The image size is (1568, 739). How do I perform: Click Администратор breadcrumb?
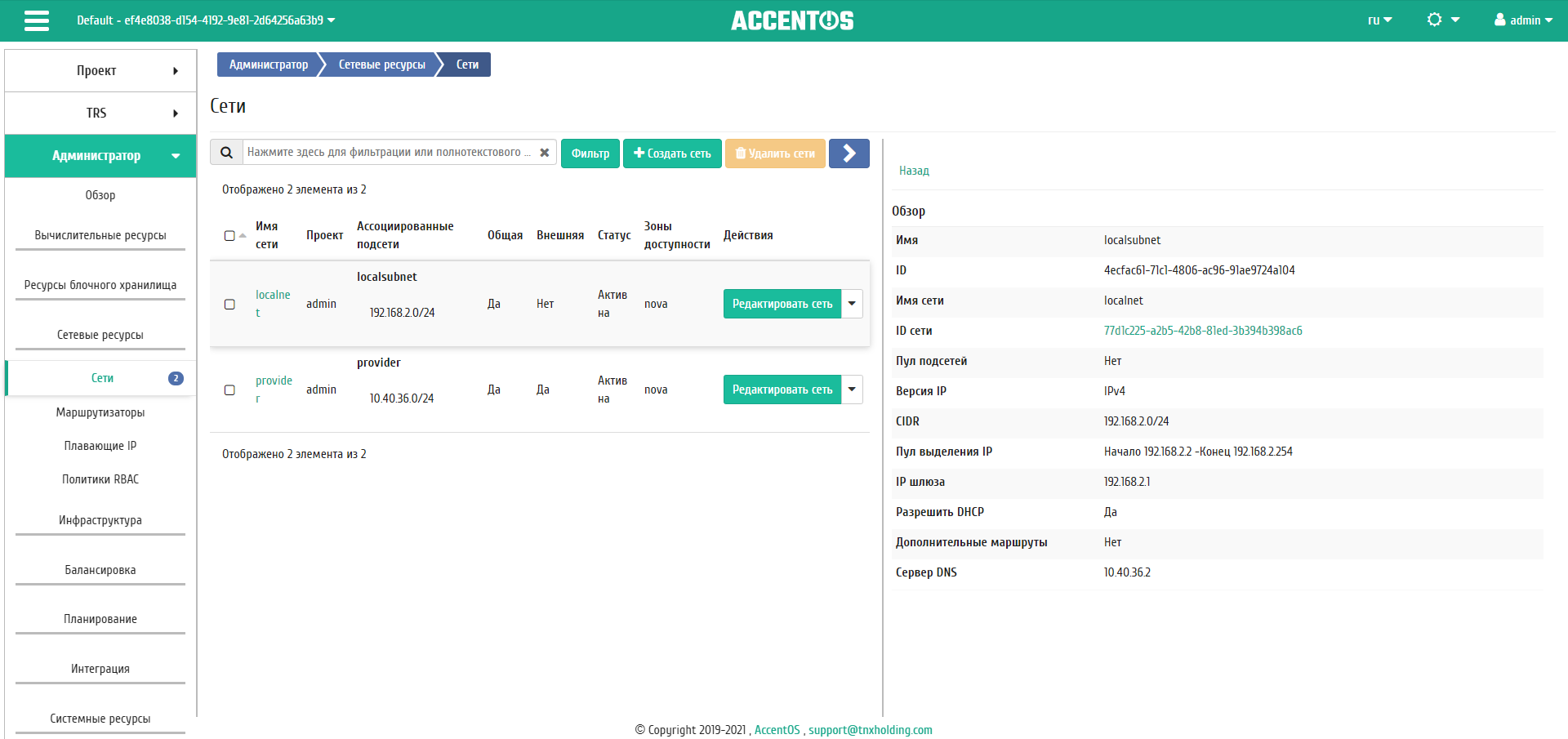click(269, 65)
